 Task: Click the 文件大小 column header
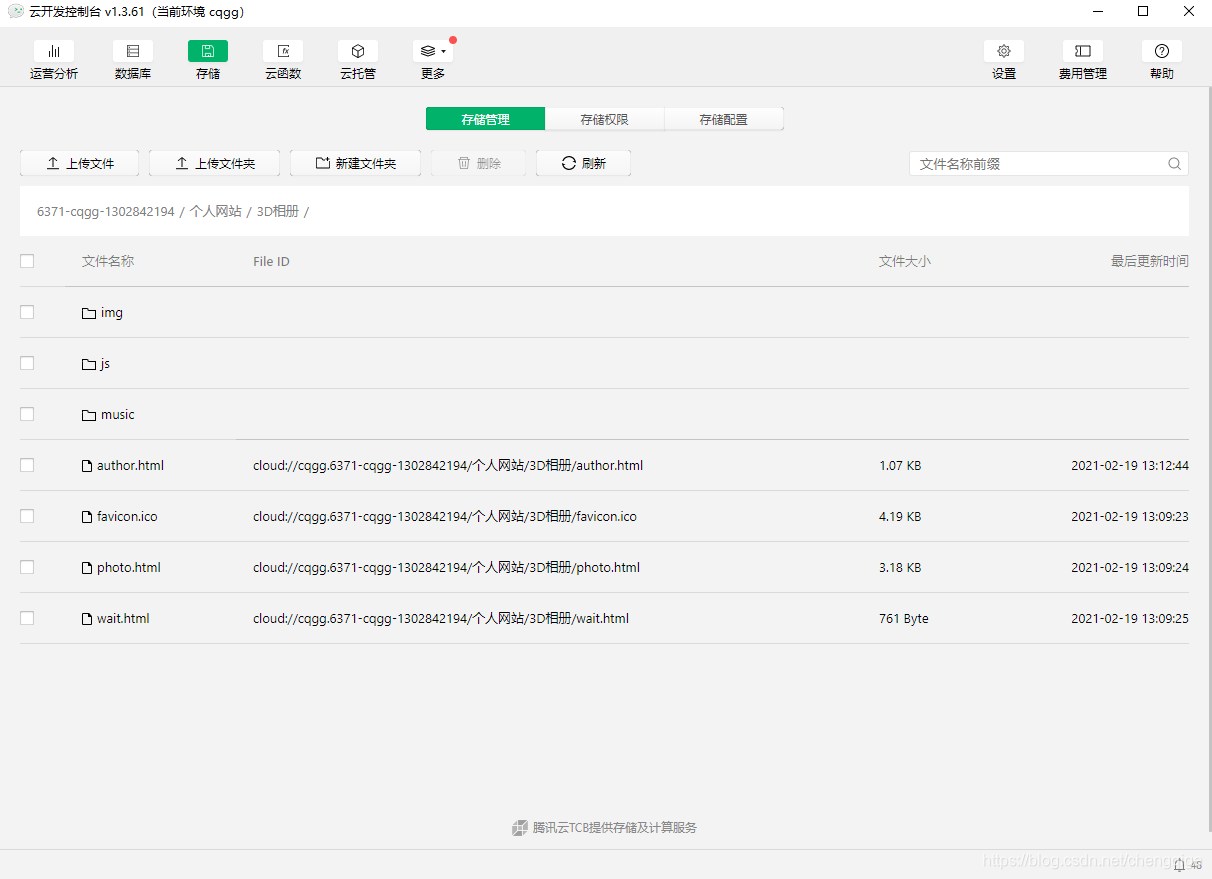tap(905, 261)
